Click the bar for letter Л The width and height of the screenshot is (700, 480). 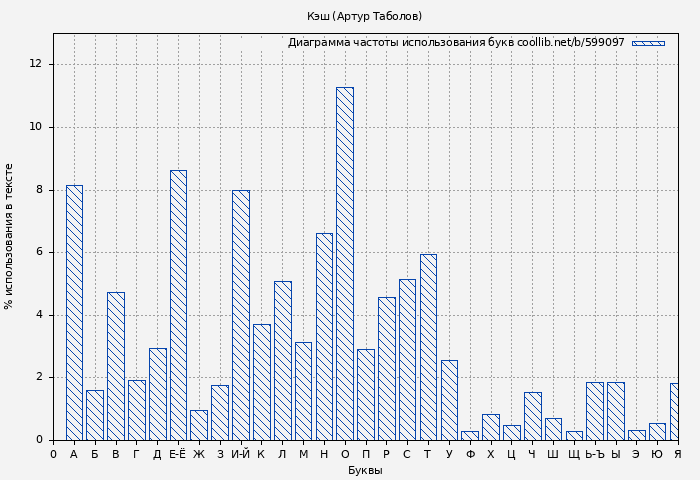point(282,360)
